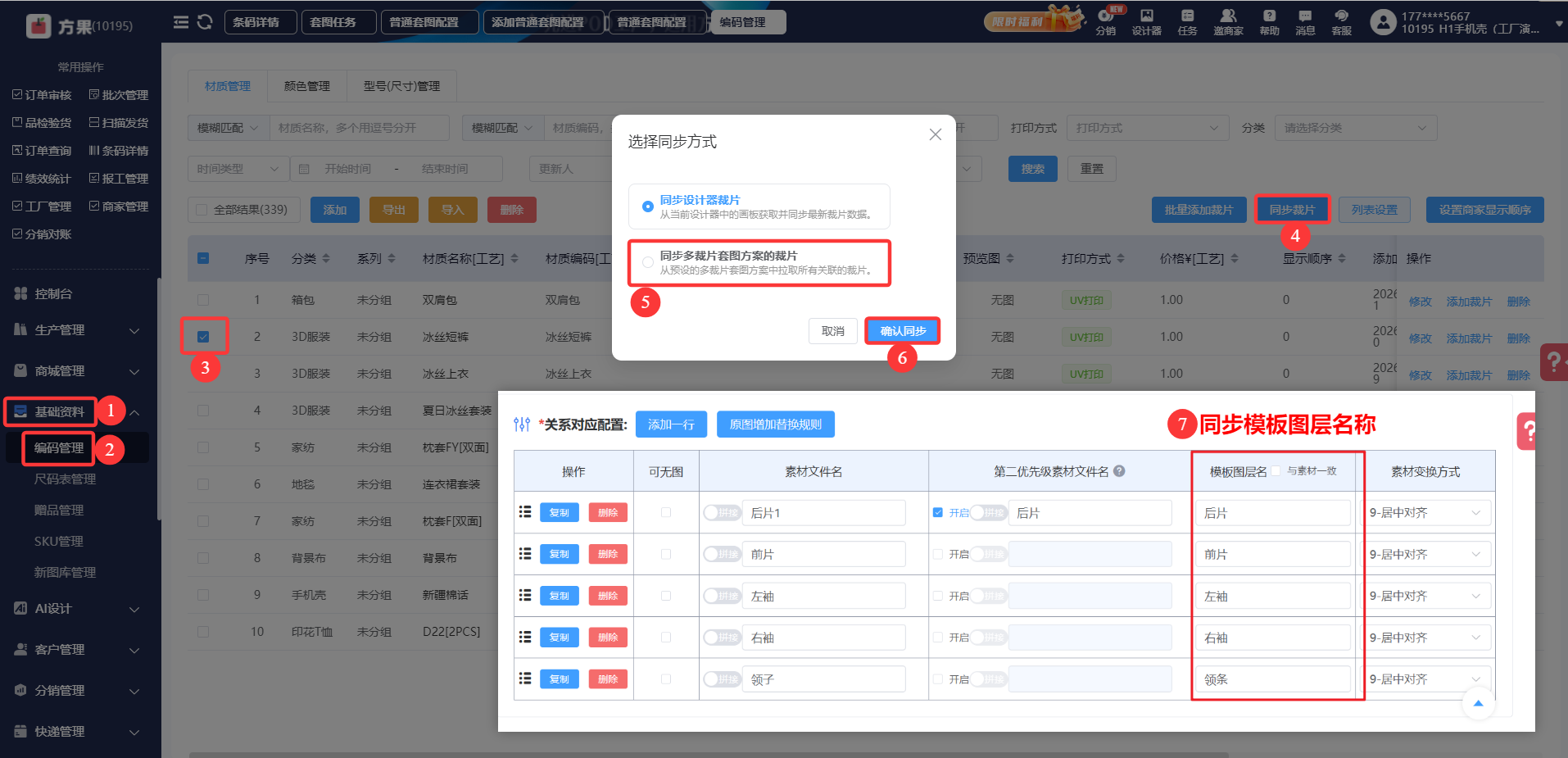Open 套图任务 top tab
The width and height of the screenshot is (1568, 758).
(339, 22)
